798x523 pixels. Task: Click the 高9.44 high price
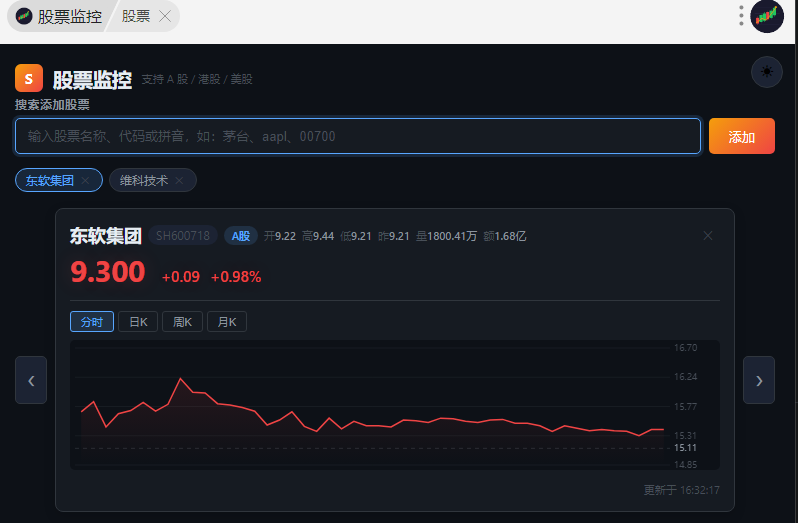[318, 236]
